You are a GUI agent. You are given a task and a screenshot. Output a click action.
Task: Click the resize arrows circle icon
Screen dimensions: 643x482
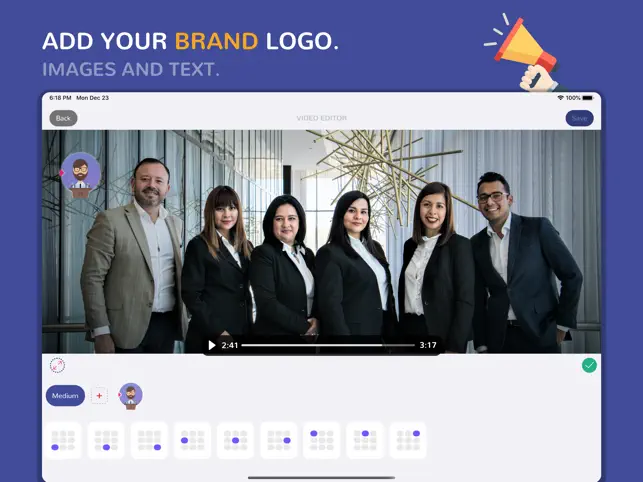[x=57, y=365]
